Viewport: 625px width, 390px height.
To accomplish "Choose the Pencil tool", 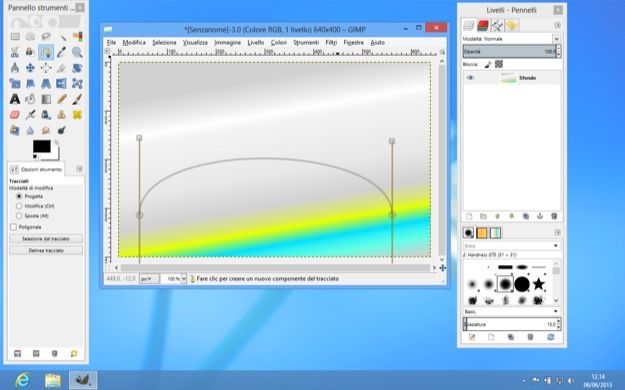I will 61,99.
